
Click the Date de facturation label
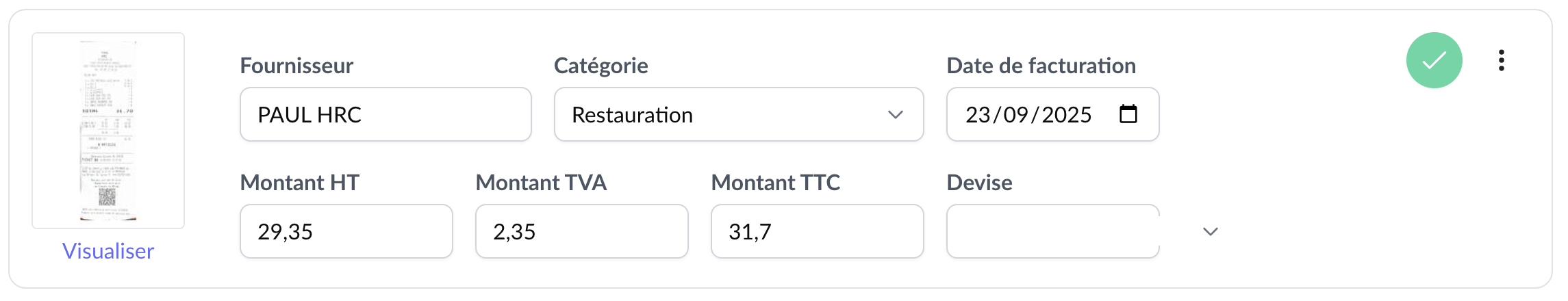[1041, 66]
